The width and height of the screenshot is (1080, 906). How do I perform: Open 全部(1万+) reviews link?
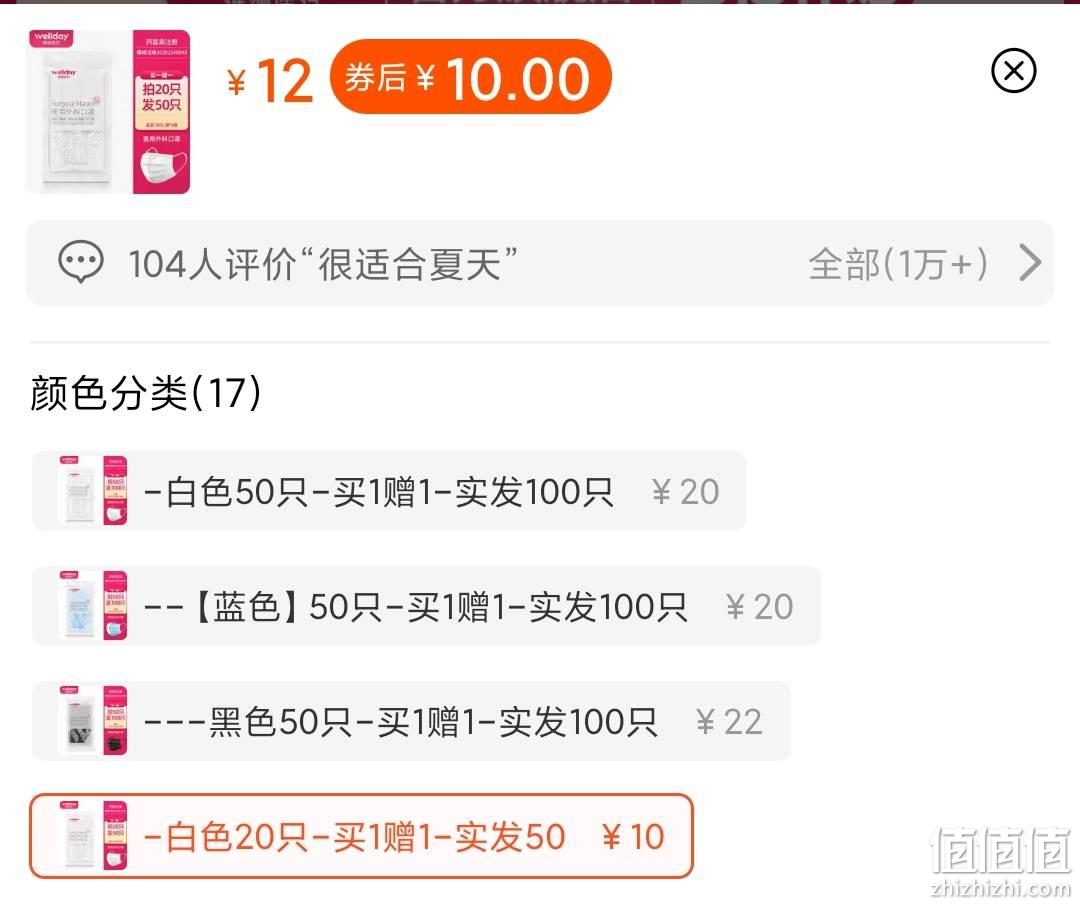tap(898, 264)
